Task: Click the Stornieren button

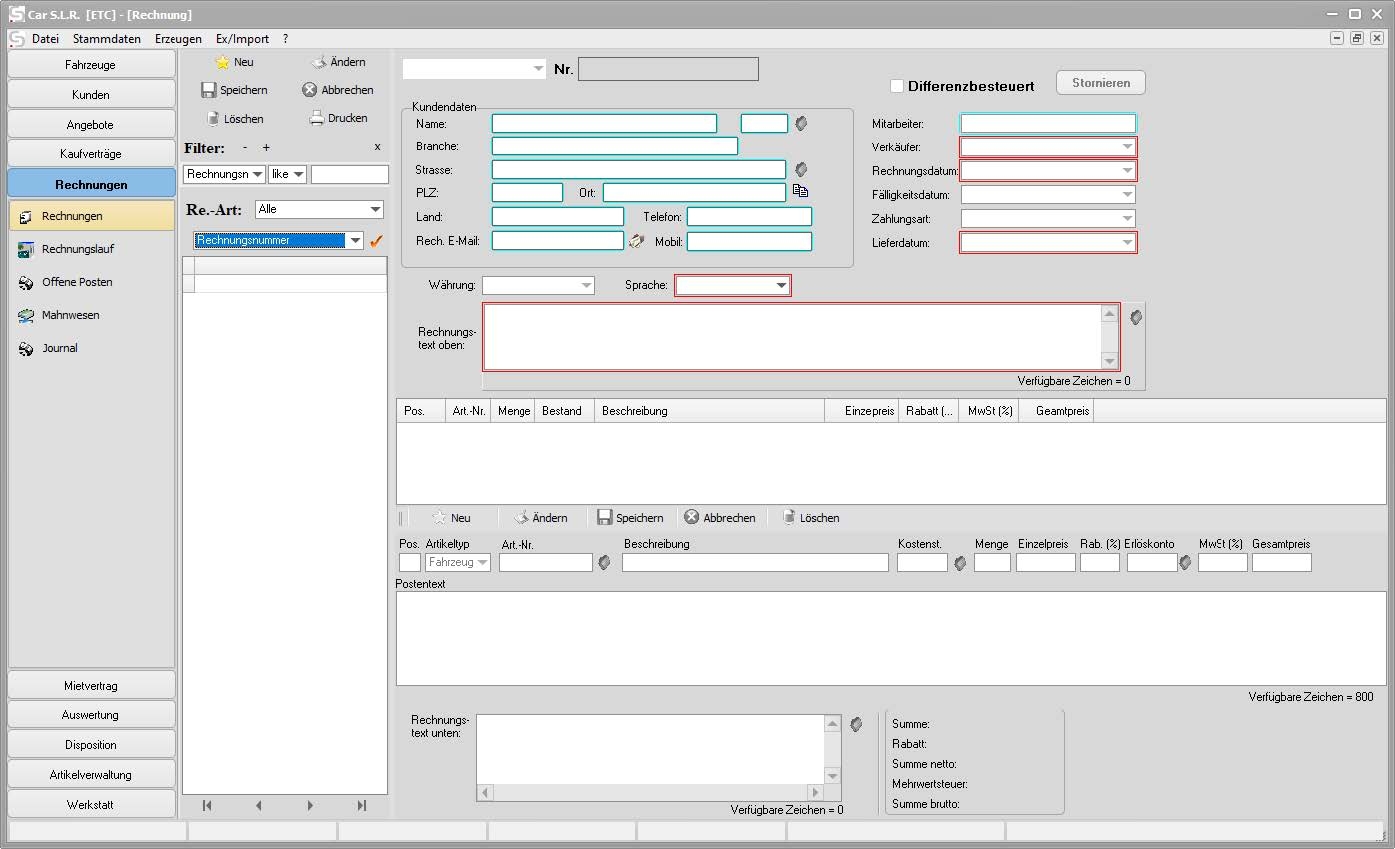Action: (x=1100, y=83)
